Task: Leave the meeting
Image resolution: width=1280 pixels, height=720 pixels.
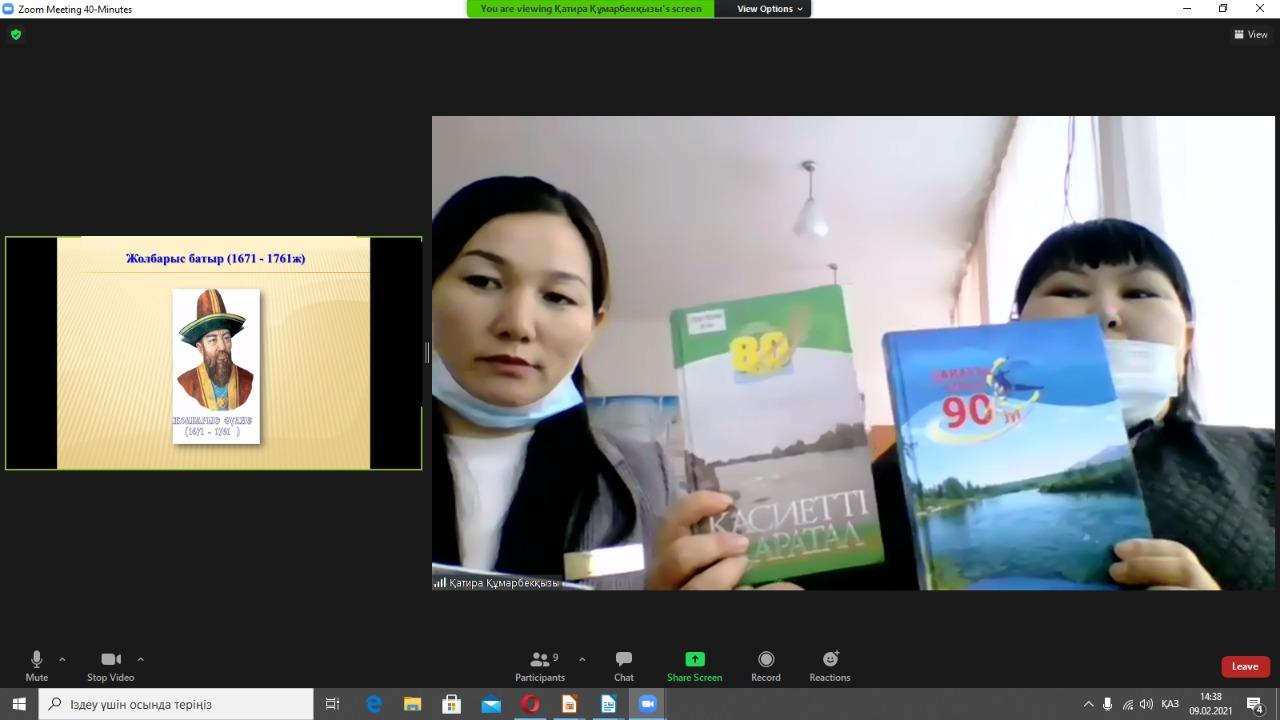Action: (1244, 666)
